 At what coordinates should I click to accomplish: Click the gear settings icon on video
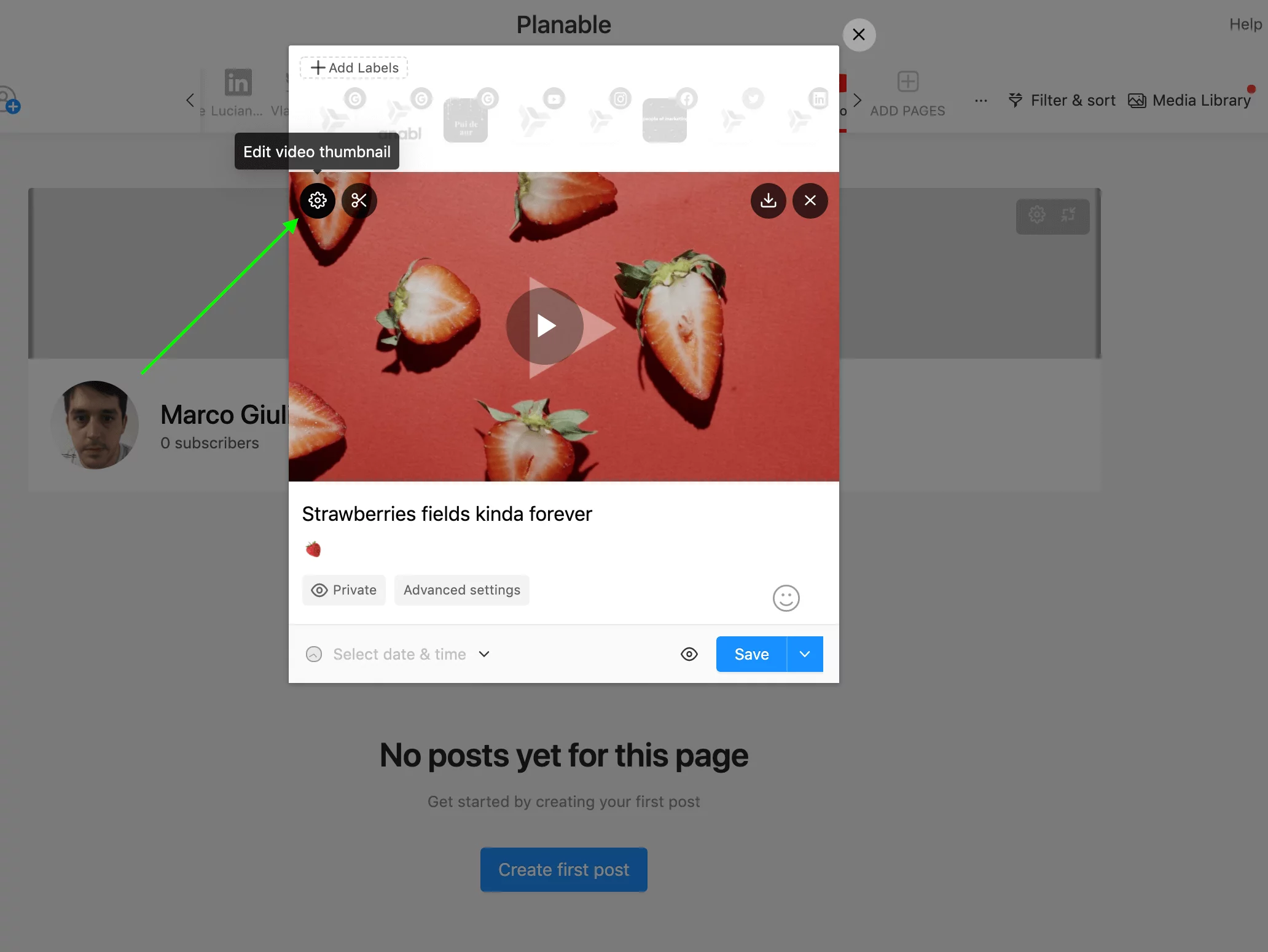(318, 200)
